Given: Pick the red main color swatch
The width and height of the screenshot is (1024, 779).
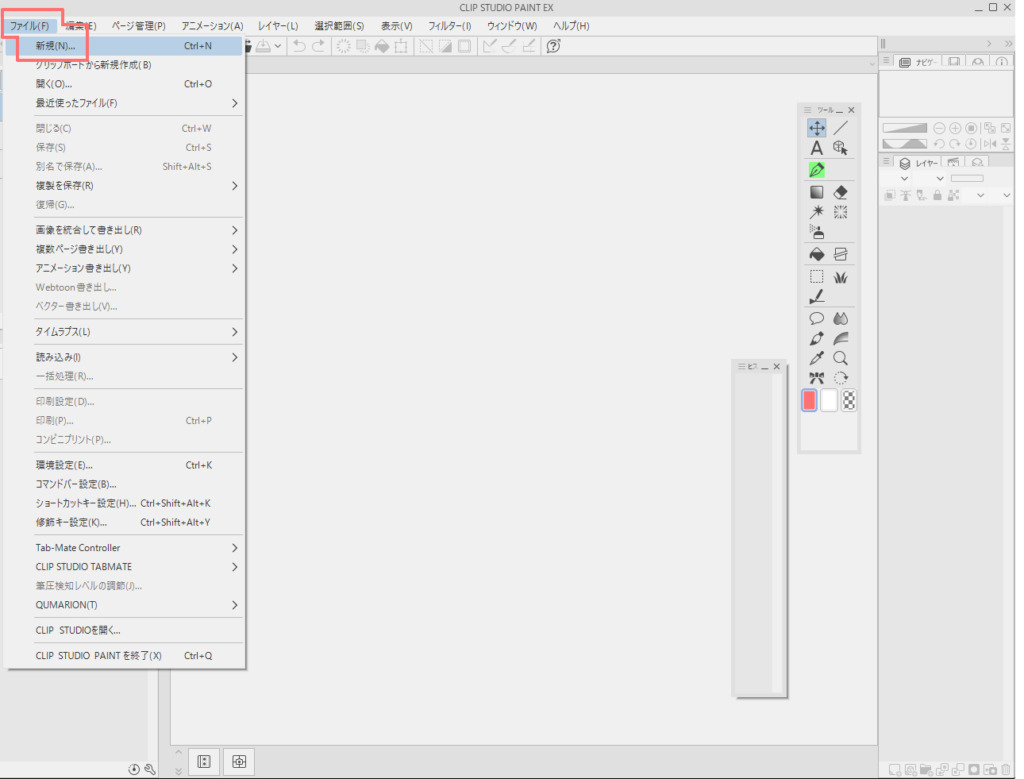Looking at the screenshot, I should pos(809,400).
